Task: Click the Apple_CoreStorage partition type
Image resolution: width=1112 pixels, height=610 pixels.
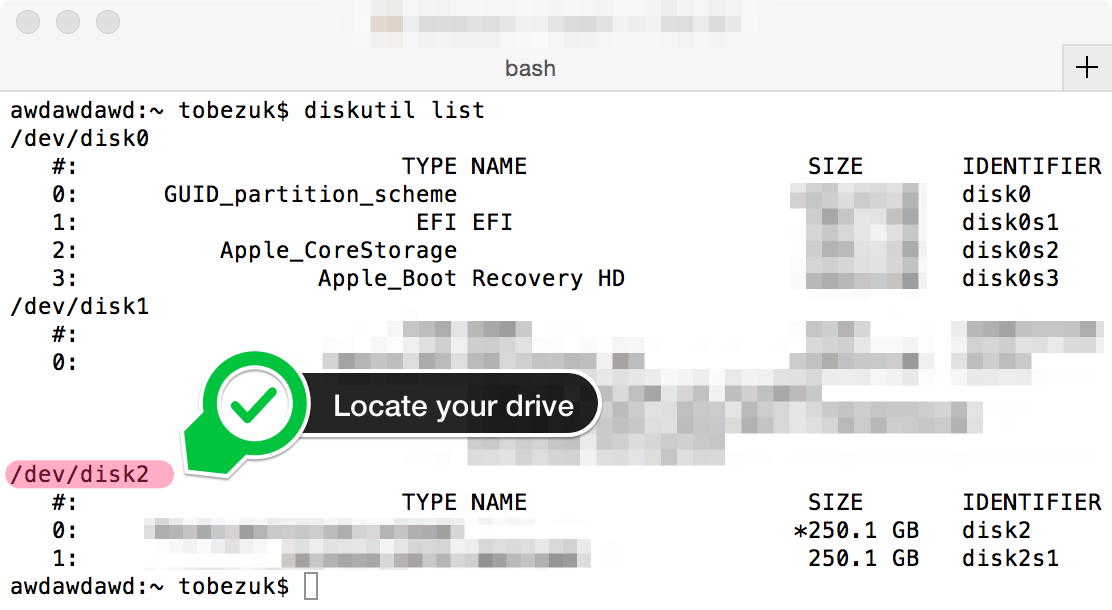Action: [x=338, y=250]
